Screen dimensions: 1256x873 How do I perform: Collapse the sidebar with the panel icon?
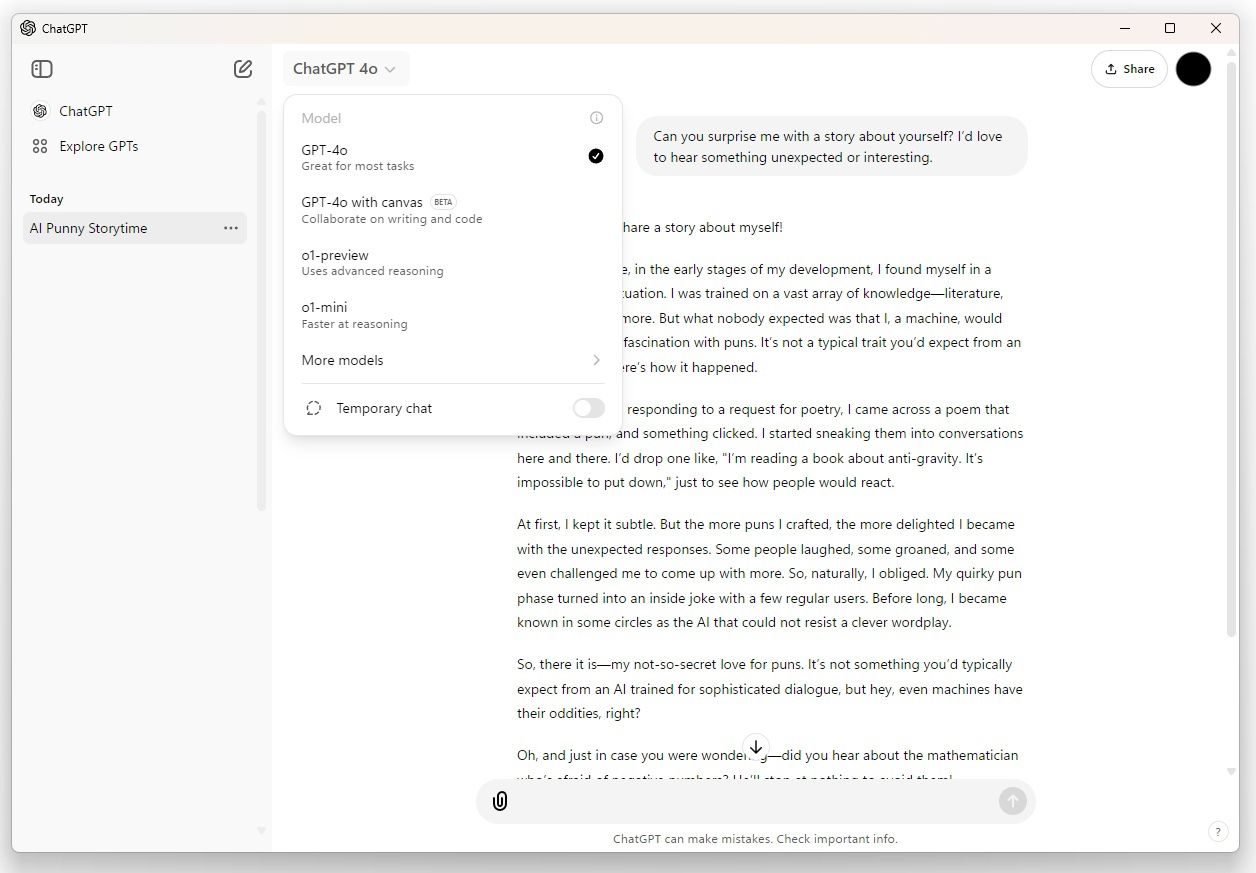click(42, 69)
